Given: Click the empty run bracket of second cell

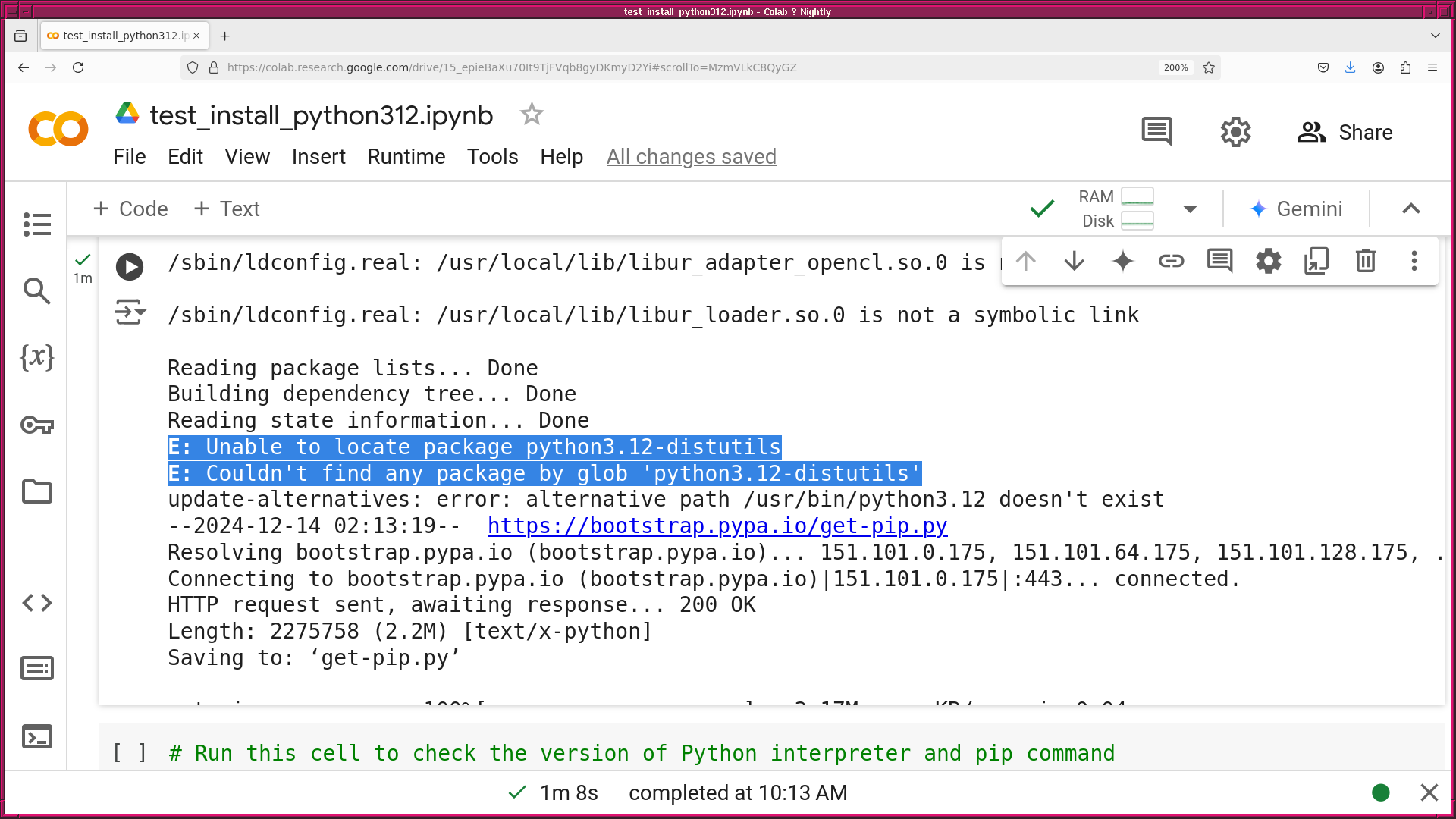Looking at the screenshot, I should (130, 753).
